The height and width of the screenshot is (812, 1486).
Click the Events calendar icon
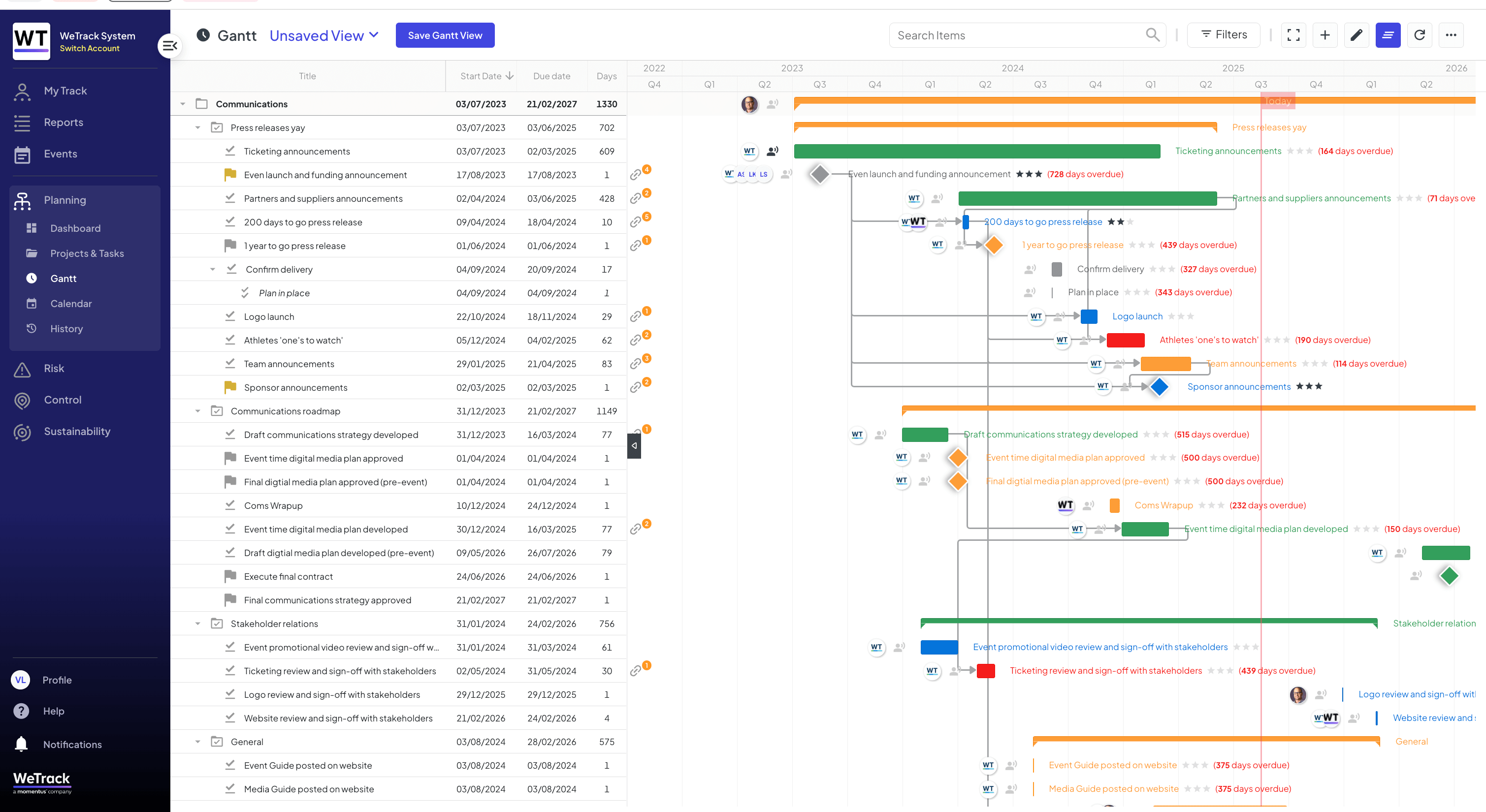click(22, 155)
